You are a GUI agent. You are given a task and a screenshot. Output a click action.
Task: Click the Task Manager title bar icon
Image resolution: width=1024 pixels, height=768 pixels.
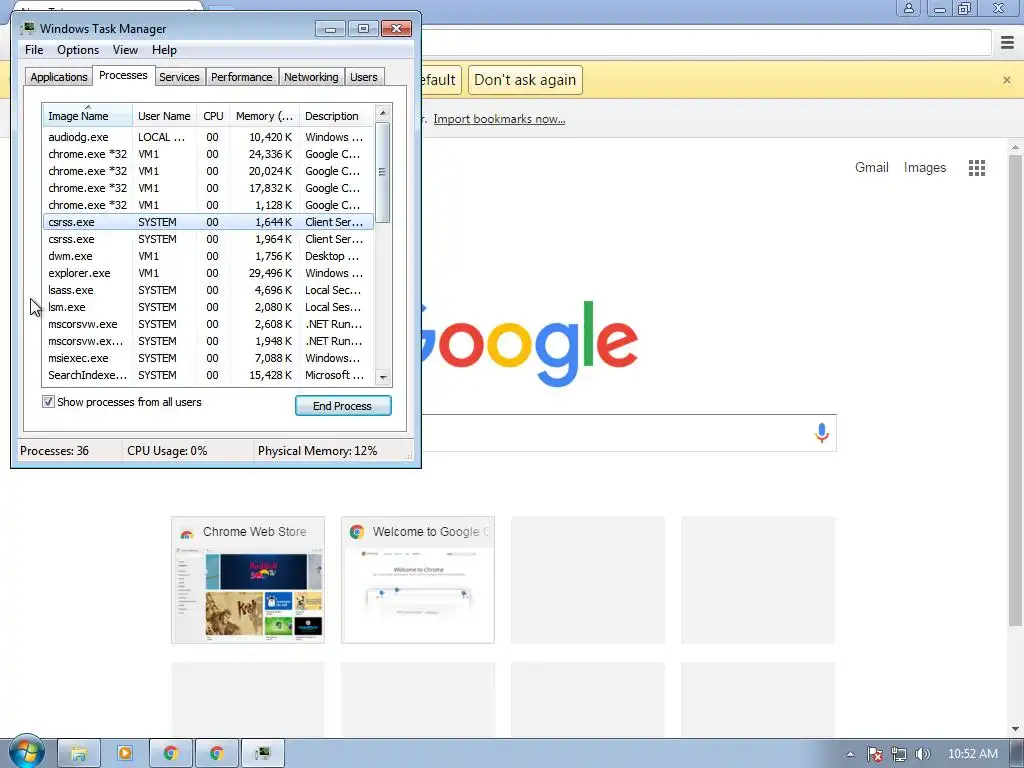pos(28,28)
